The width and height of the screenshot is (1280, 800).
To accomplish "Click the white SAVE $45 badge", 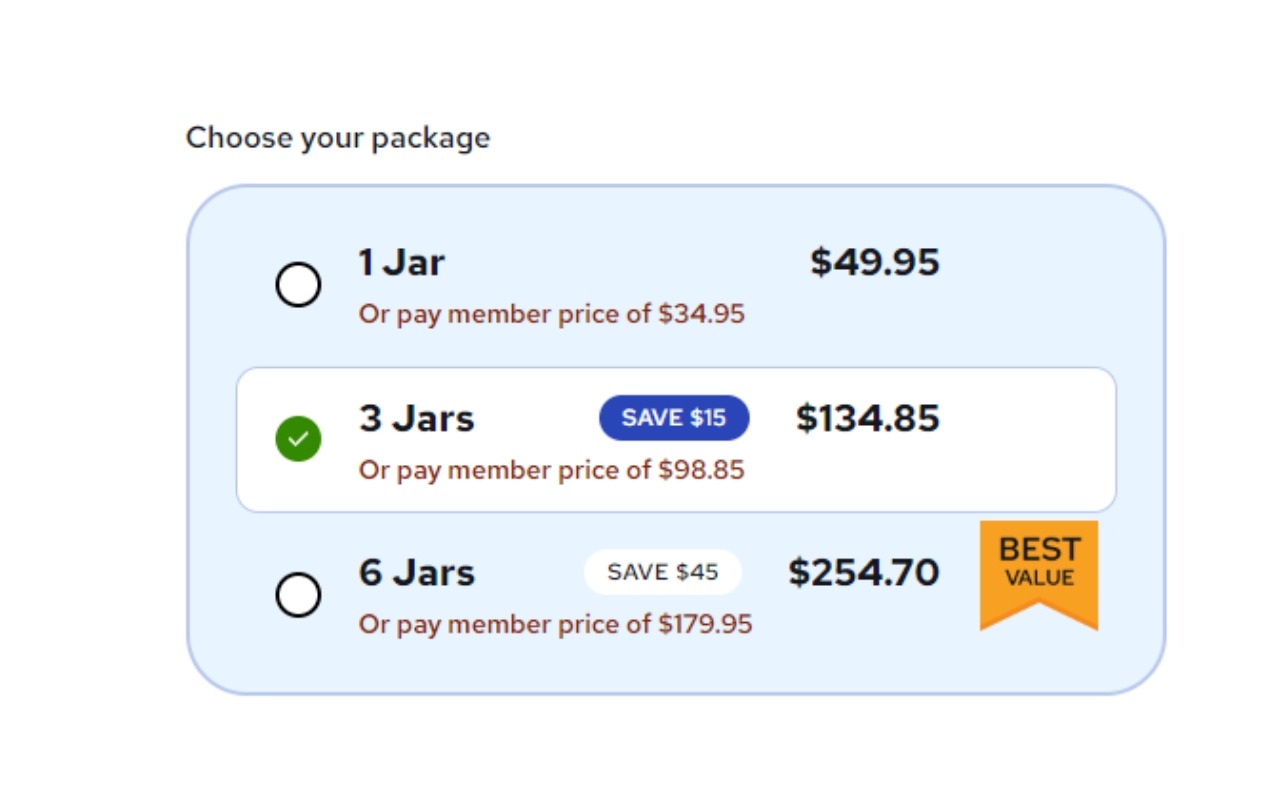I will 662,572.
